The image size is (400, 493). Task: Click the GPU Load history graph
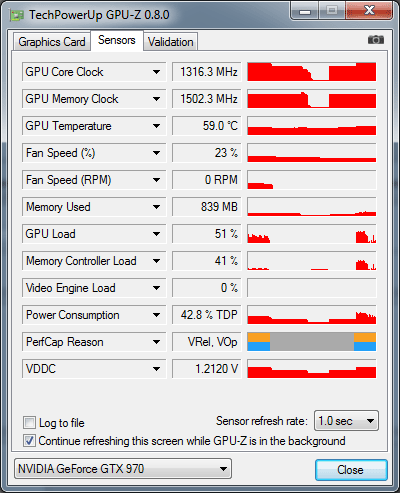(x=312, y=233)
